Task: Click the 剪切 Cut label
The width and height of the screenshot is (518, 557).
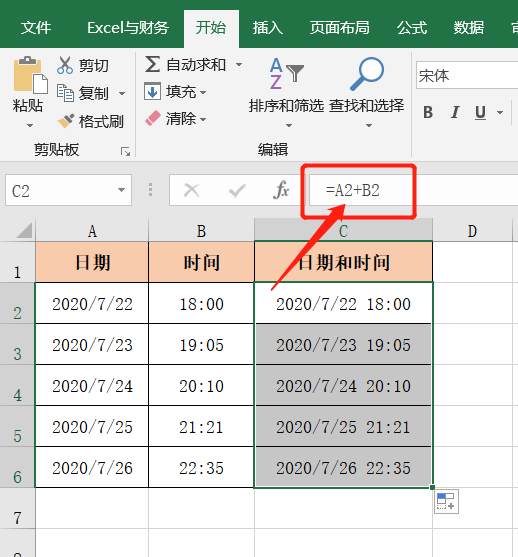Action: tap(93, 66)
